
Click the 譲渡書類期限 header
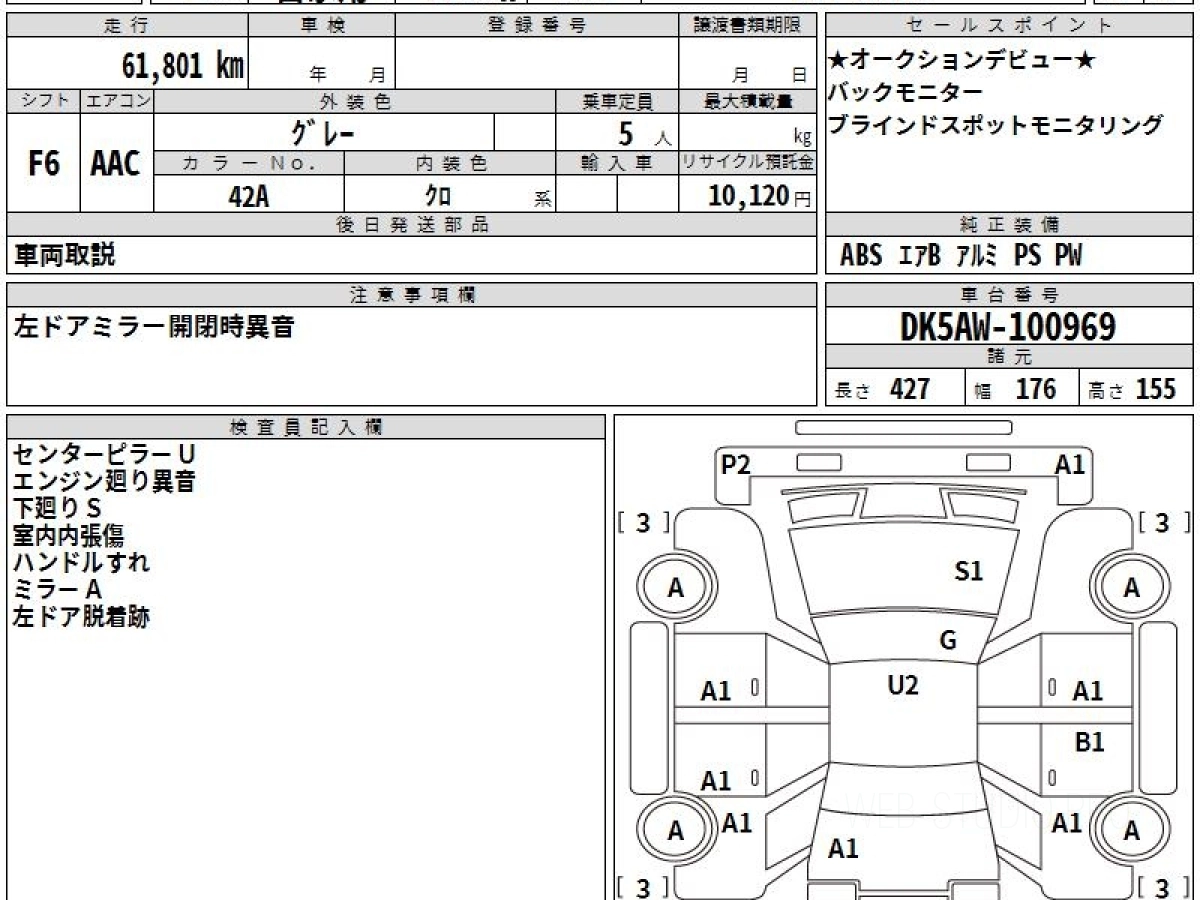tap(748, 26)
